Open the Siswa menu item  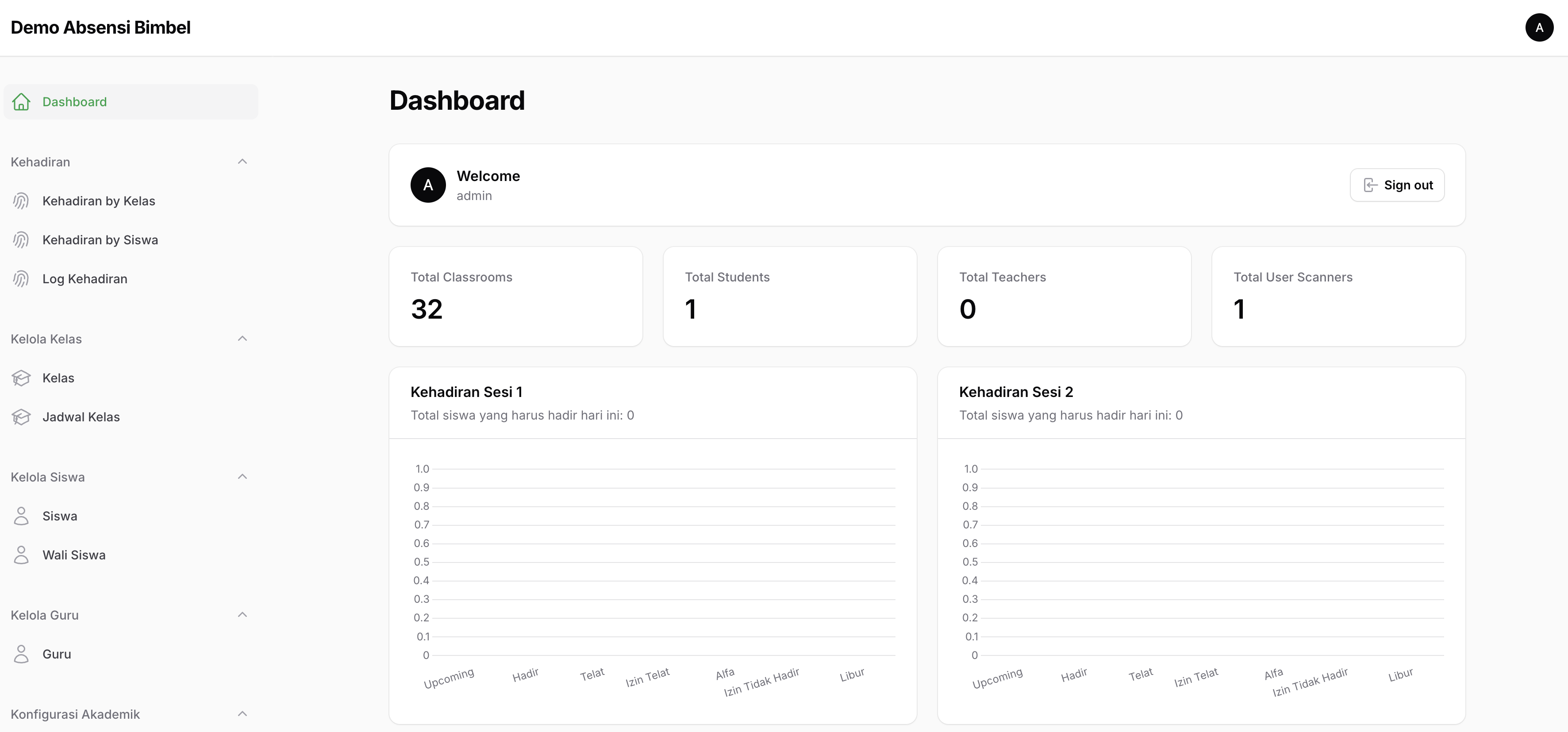(60, 516)
